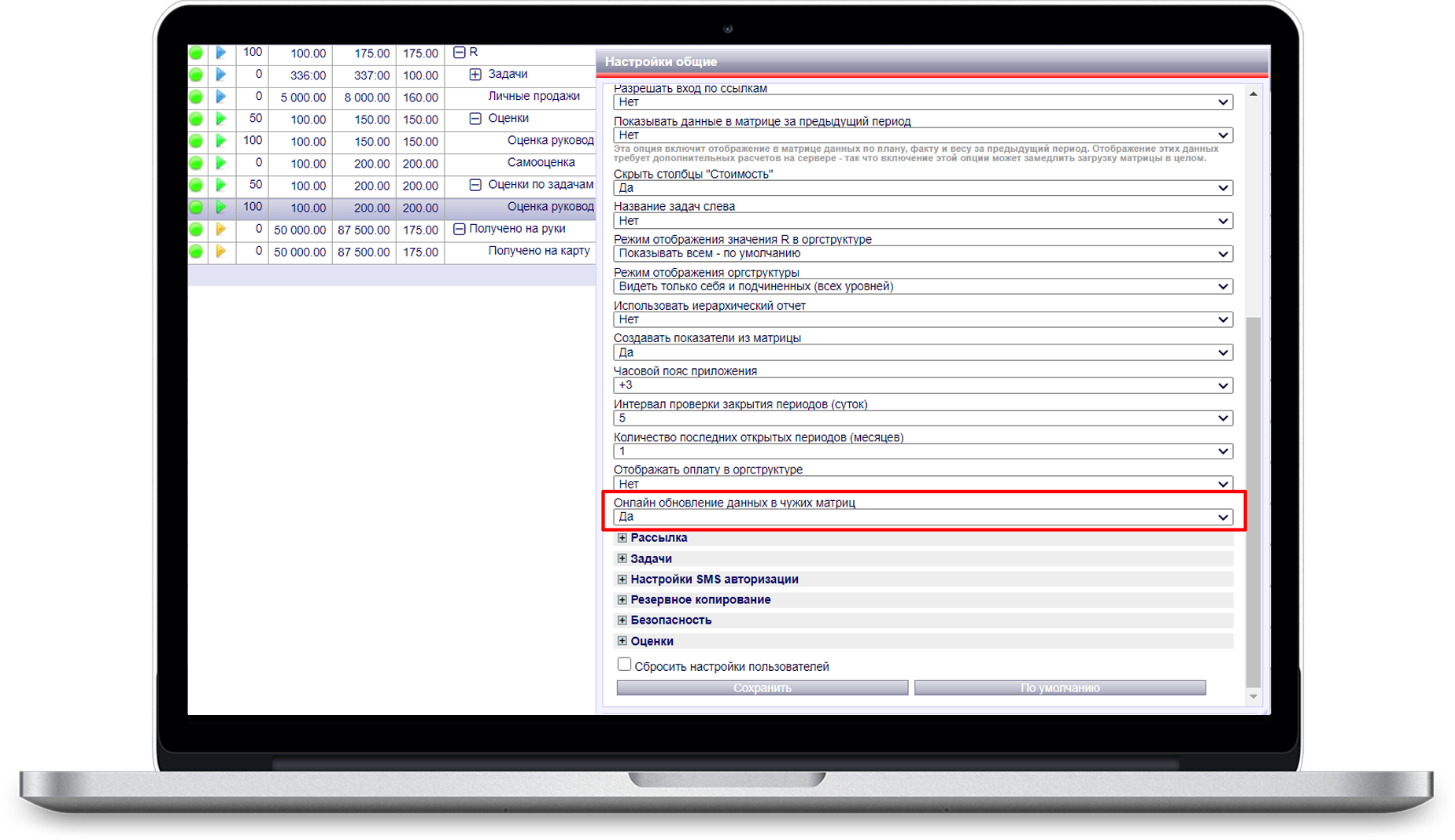Click the green arrow in the Самооценка row

click(x=221, y=163)
